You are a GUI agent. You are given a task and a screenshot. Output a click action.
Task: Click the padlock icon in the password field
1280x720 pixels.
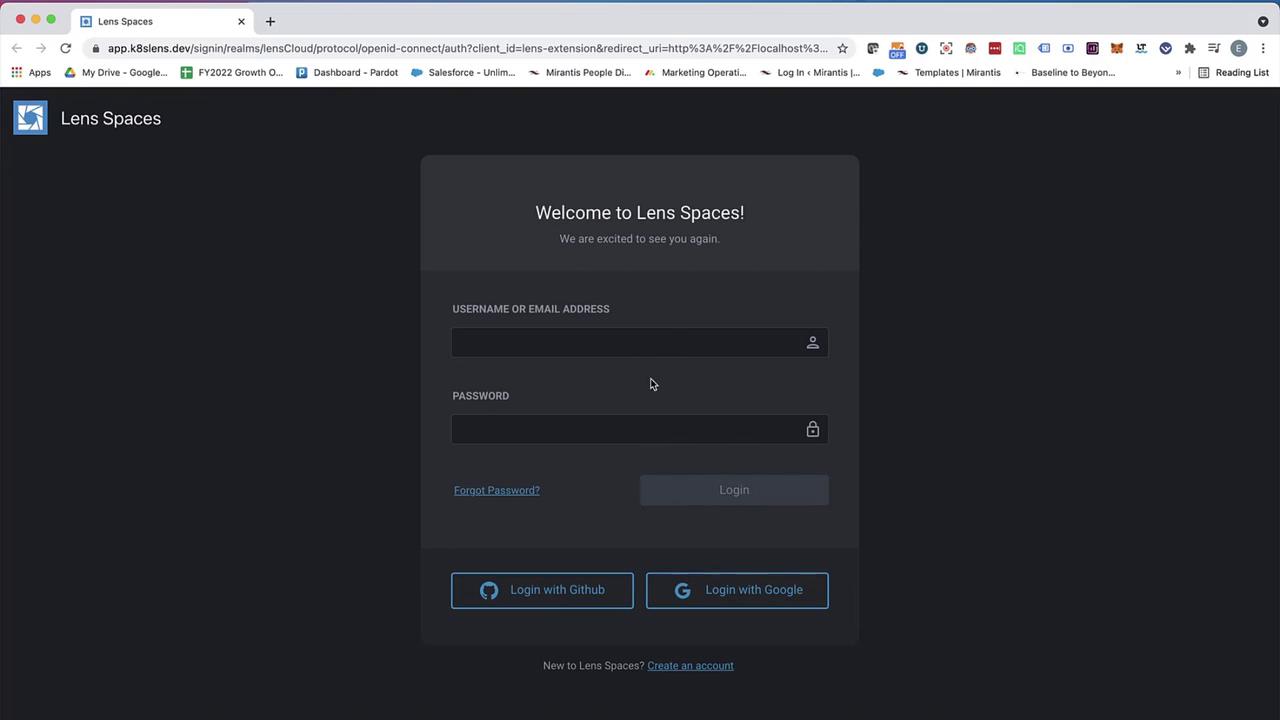813,429
